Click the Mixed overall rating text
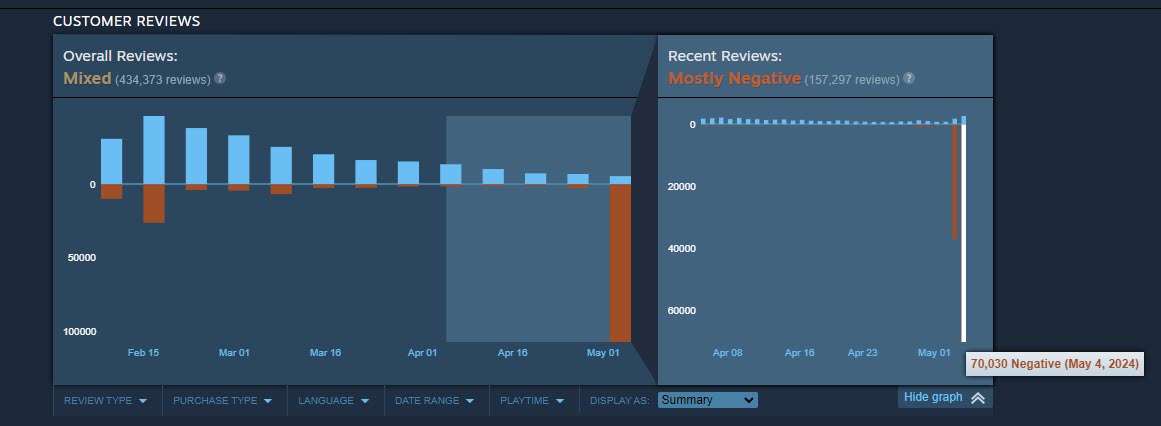 point(87,78)
